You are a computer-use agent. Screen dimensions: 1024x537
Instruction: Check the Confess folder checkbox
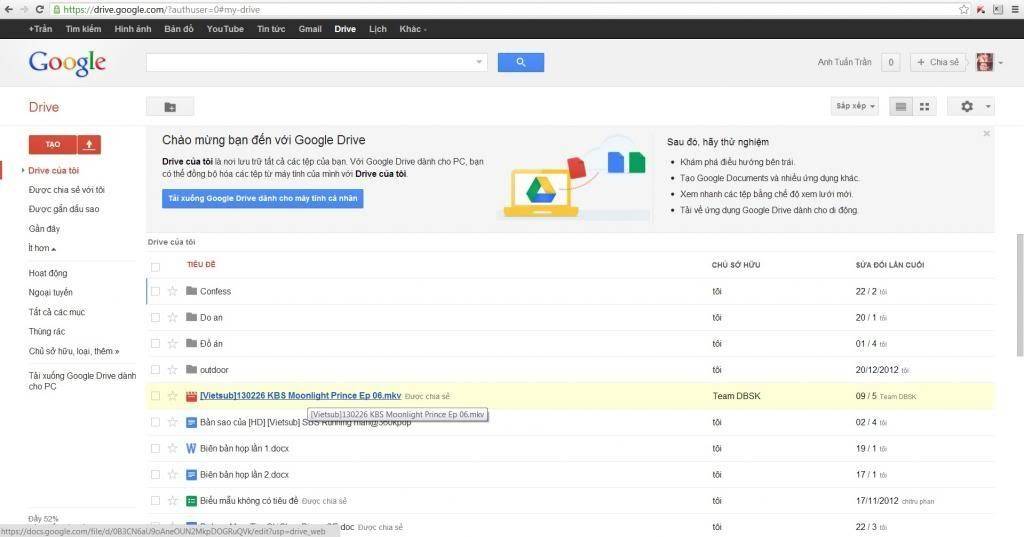(155, 291)
